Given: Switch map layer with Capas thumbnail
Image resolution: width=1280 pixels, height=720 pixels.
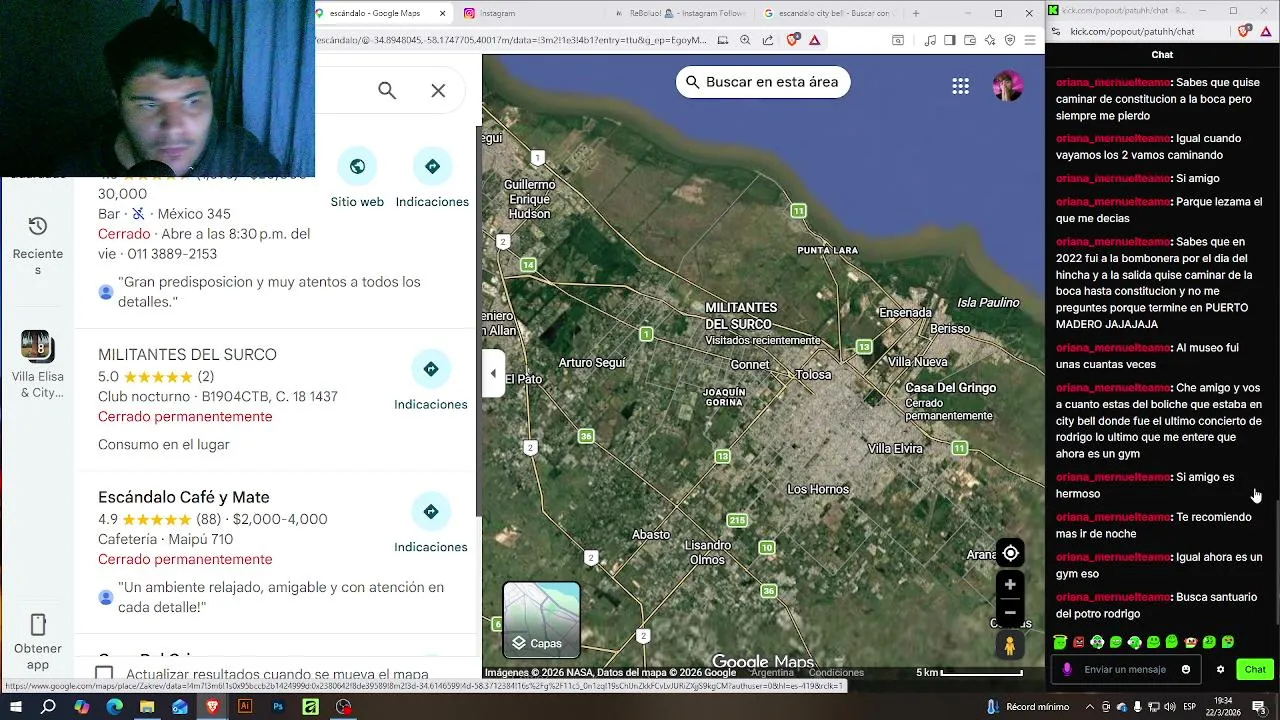Looking at the screenshot, I should pyautogui.click(x=541, y=620).
